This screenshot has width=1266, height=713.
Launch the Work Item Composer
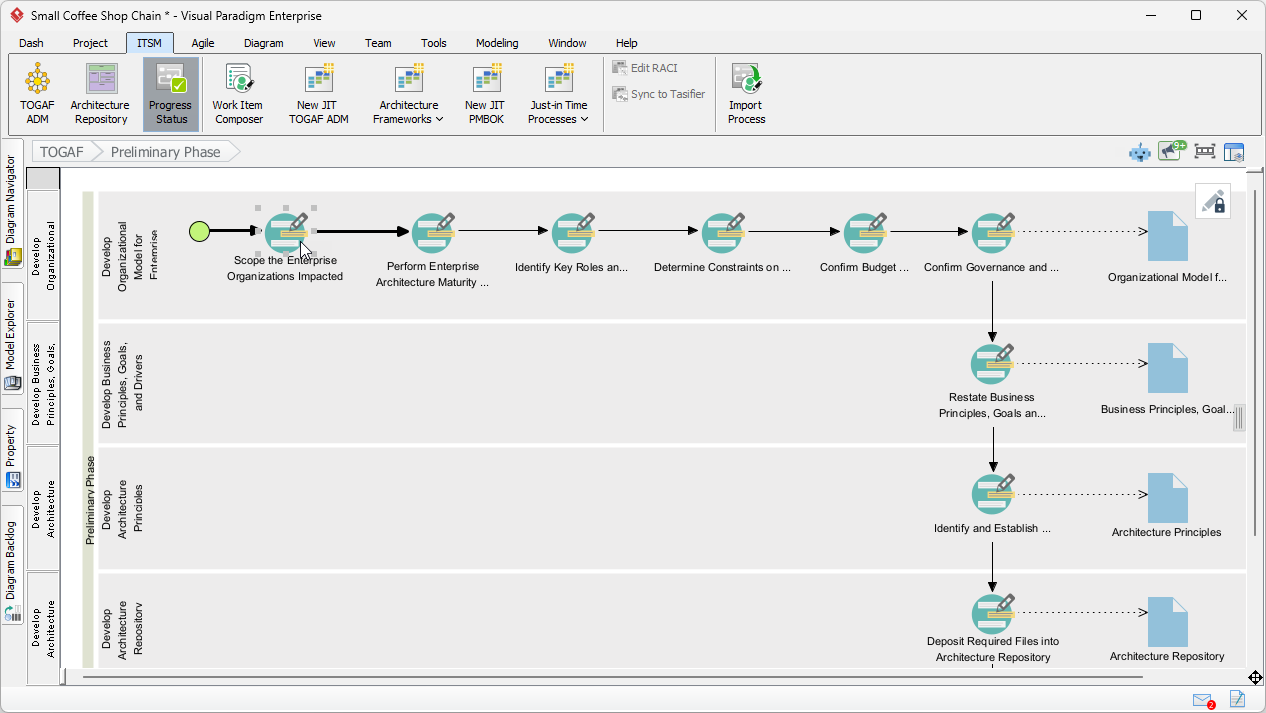[237, 94]
